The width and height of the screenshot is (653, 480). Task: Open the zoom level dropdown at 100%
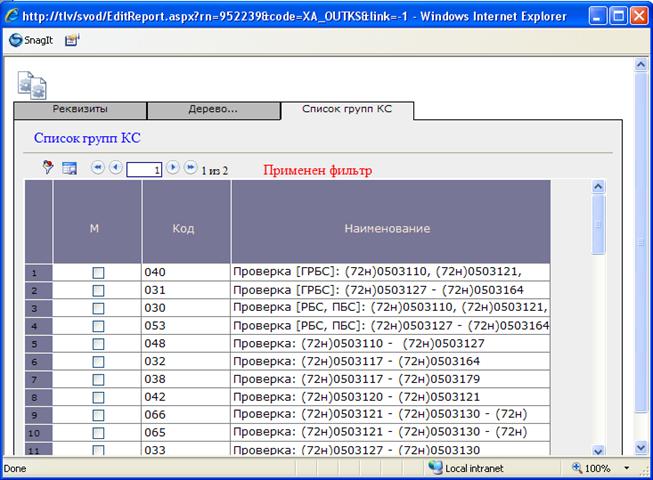pyautogui.click(x=626, y=468)
